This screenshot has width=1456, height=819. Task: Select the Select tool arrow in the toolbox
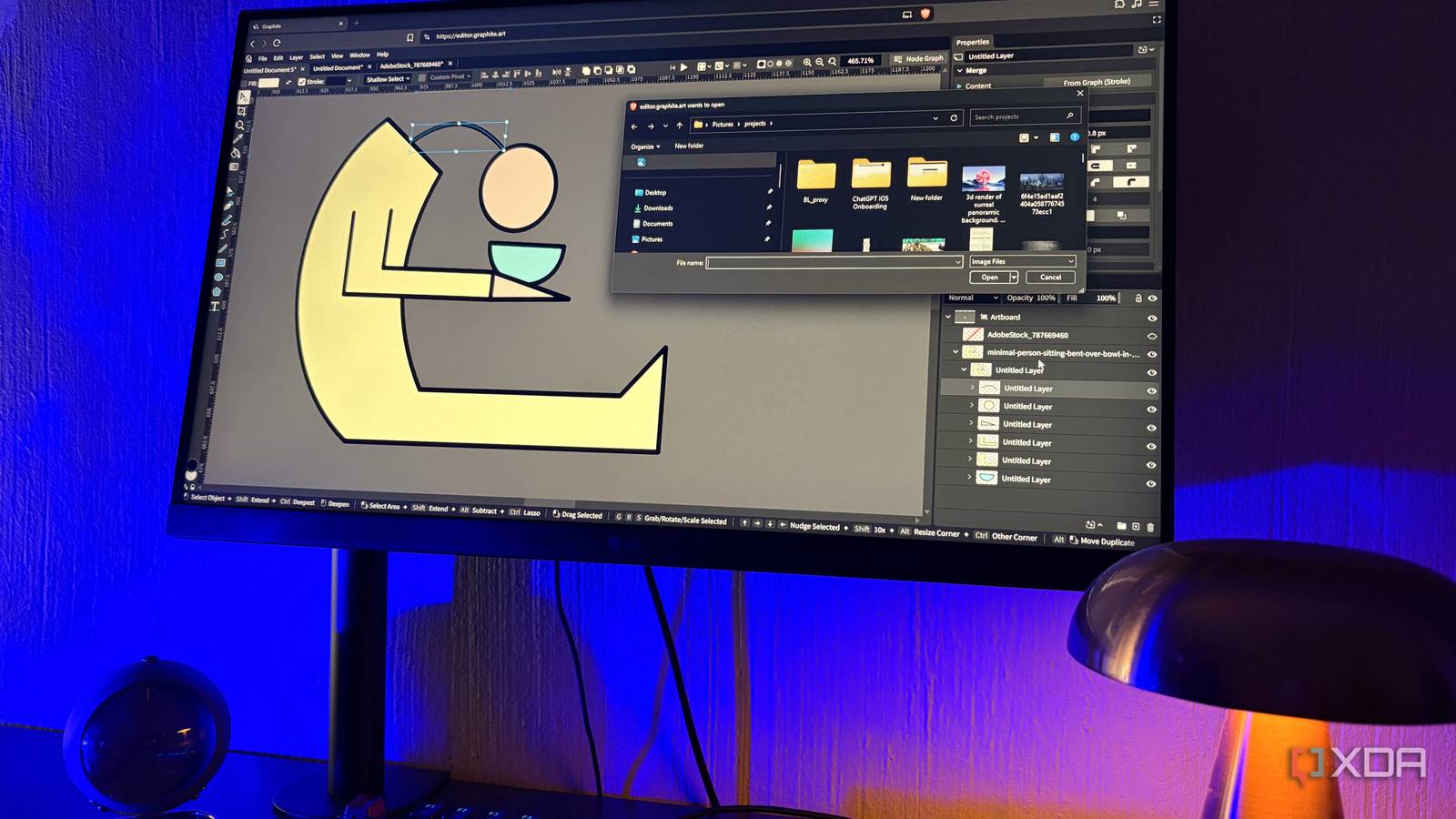tap(244, 97)
